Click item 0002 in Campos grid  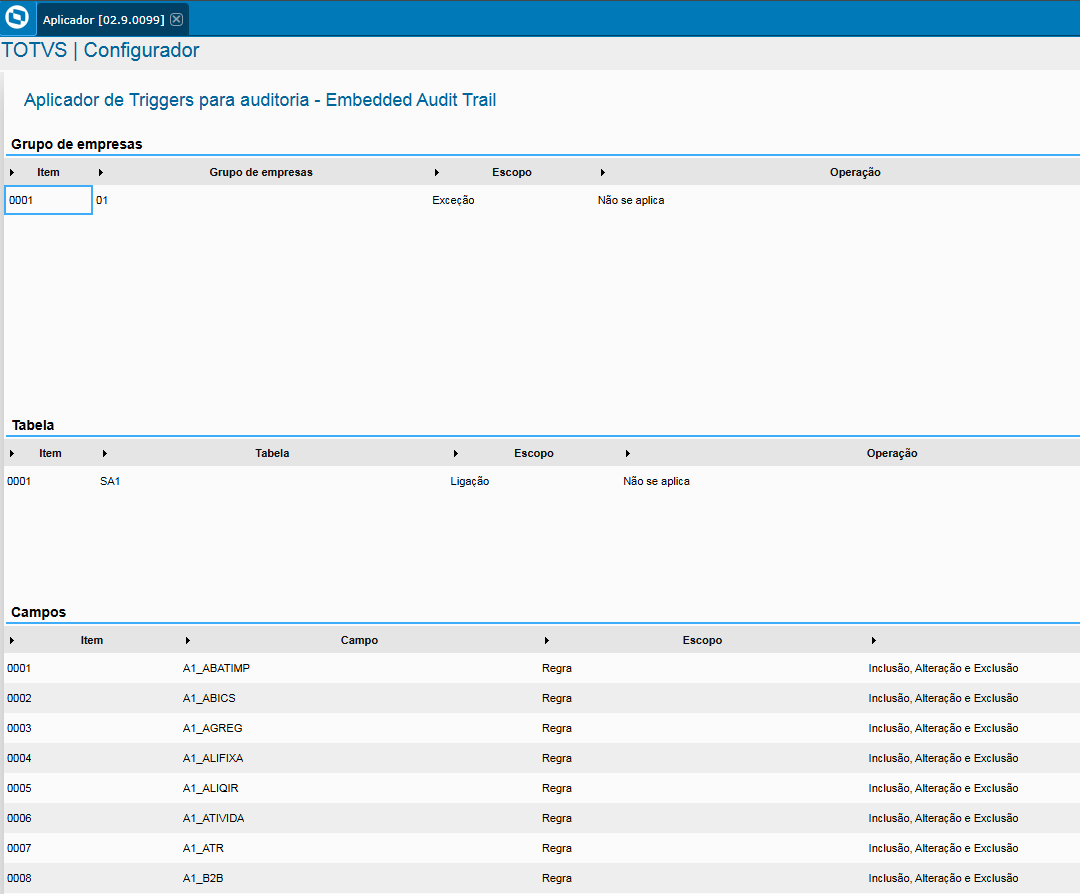tap(19, 698)
